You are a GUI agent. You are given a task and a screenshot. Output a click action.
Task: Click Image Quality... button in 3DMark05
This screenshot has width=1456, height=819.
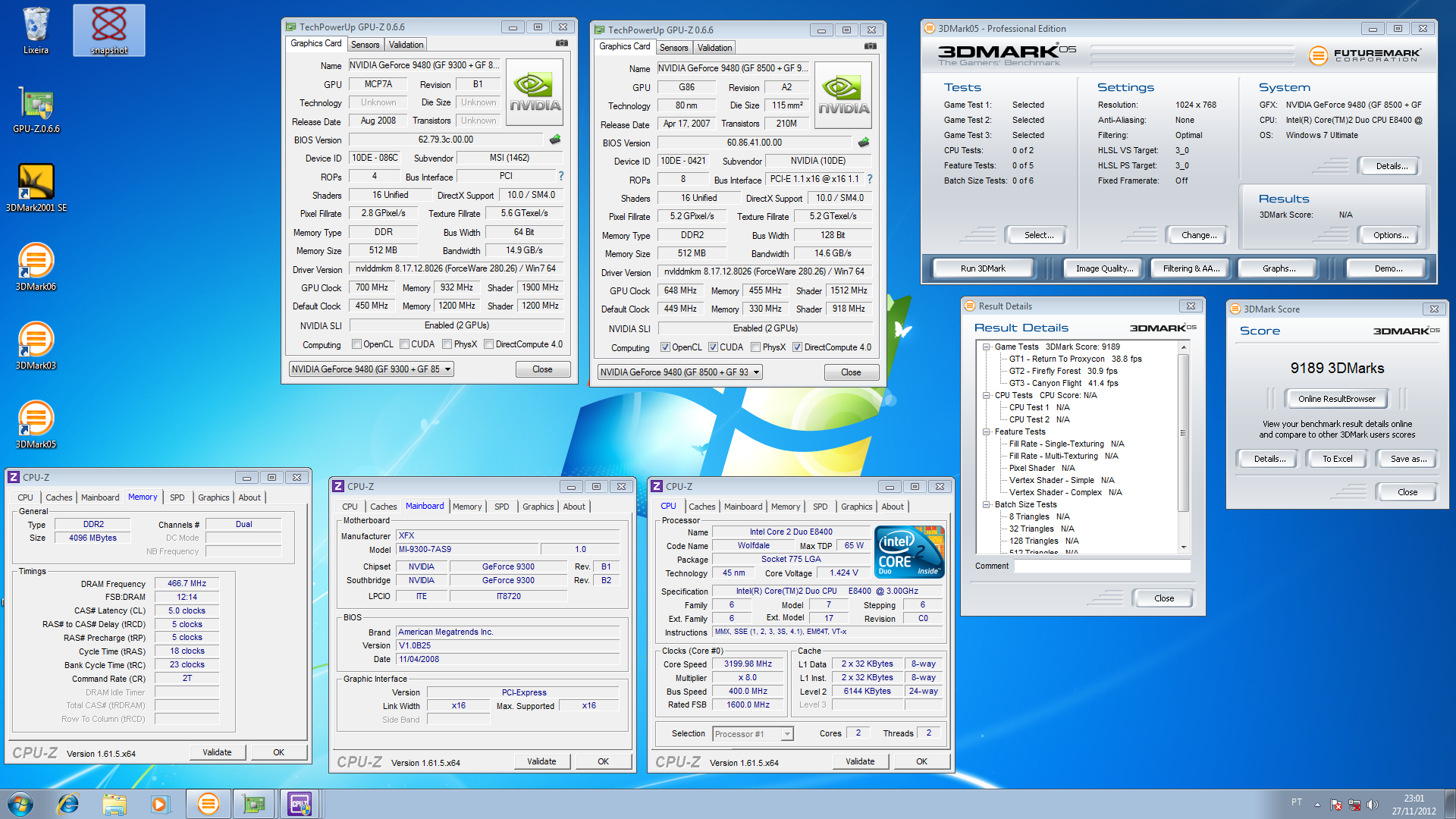(1105, 268)
